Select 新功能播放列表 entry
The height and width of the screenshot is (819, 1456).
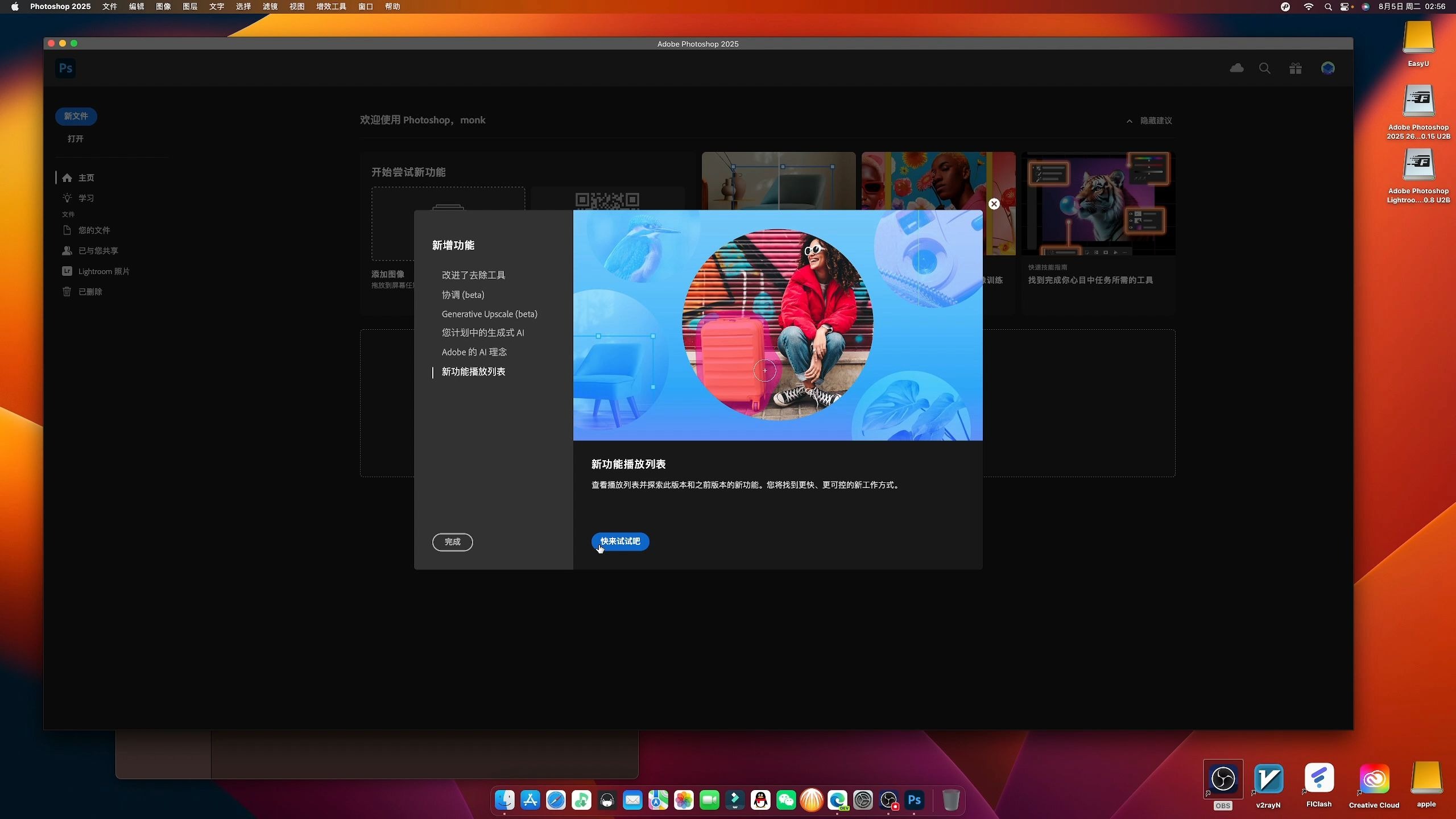[x=473, y=371]
